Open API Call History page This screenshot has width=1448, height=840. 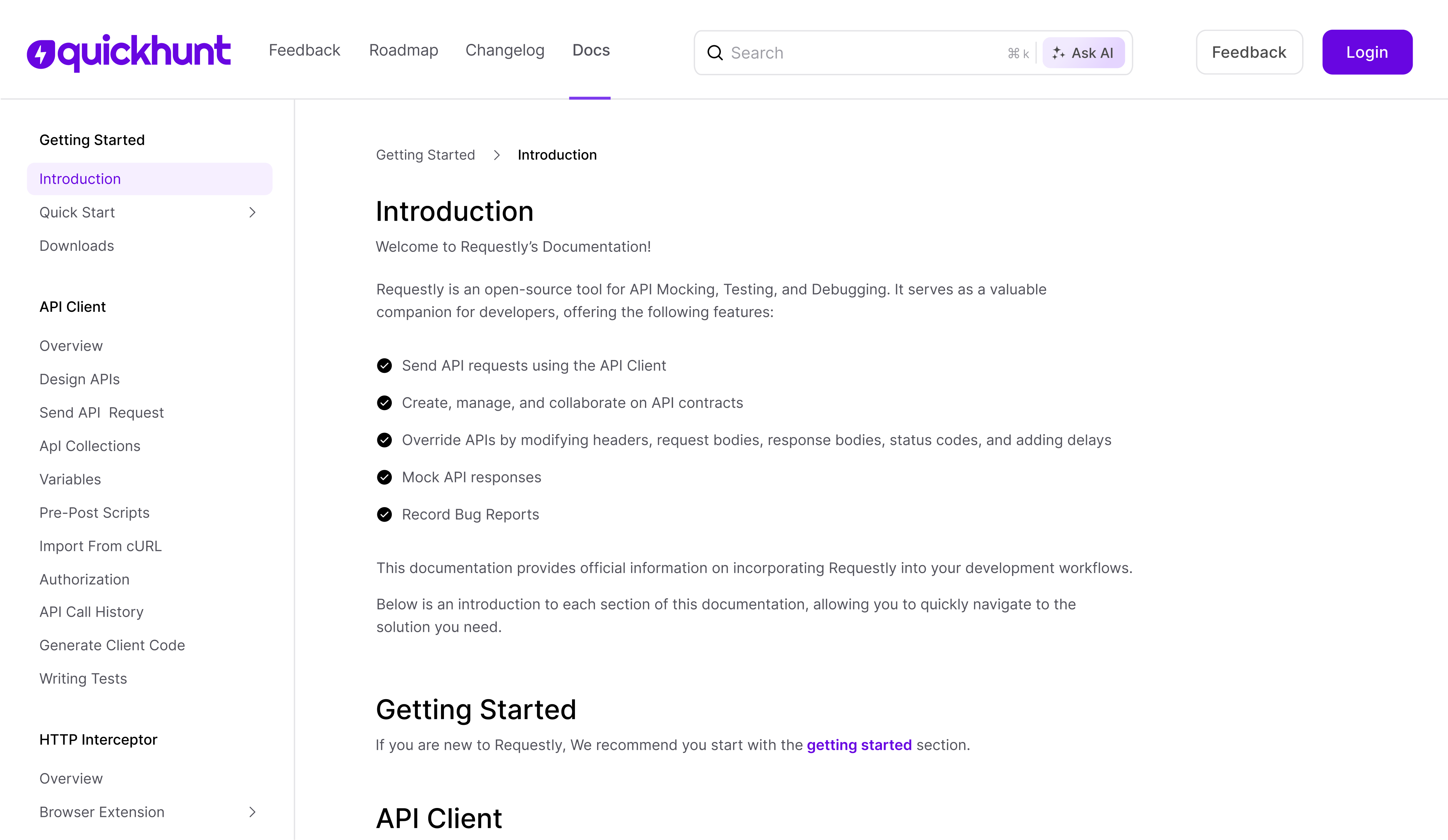click(x=91, y=612)
